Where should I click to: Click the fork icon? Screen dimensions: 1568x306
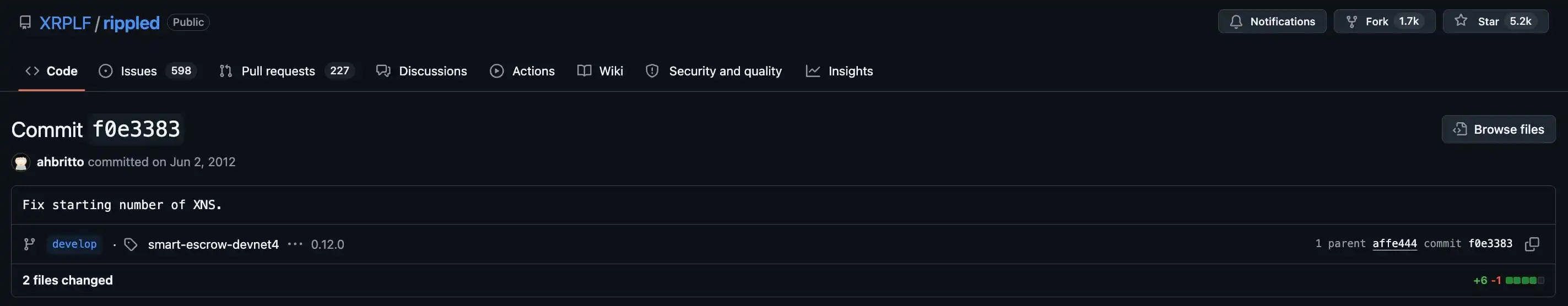1351,22
